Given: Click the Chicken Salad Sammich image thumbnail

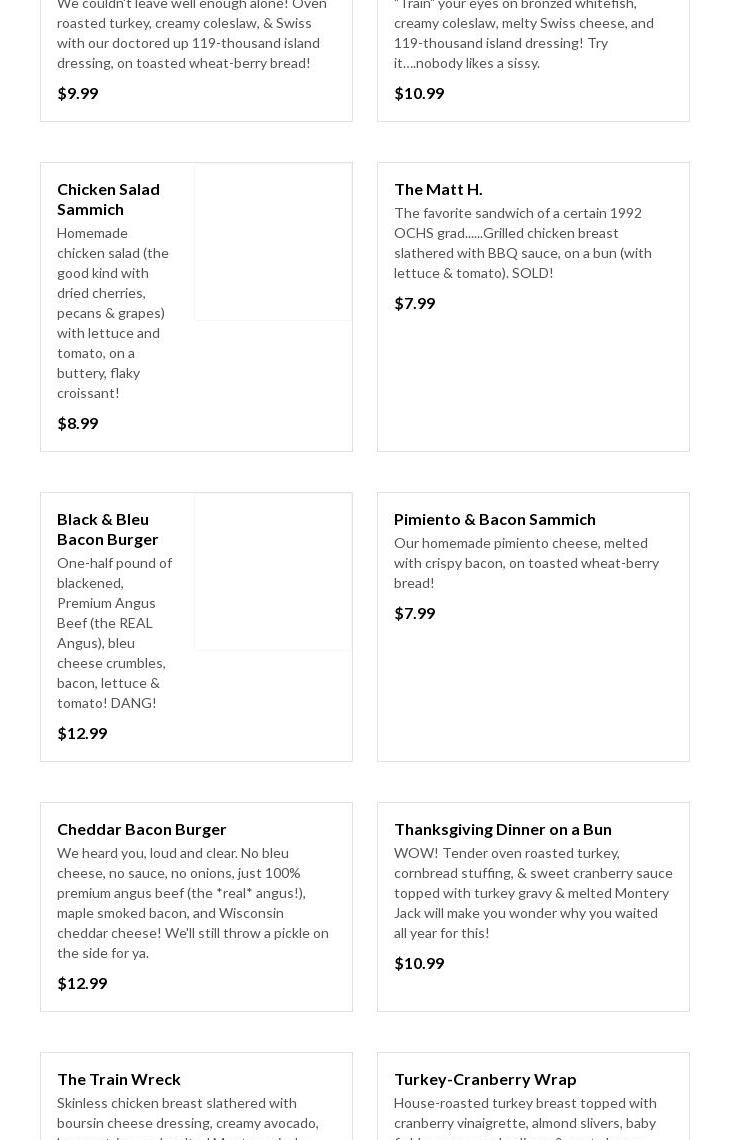Looking at the screenshot, I should 273,242.
